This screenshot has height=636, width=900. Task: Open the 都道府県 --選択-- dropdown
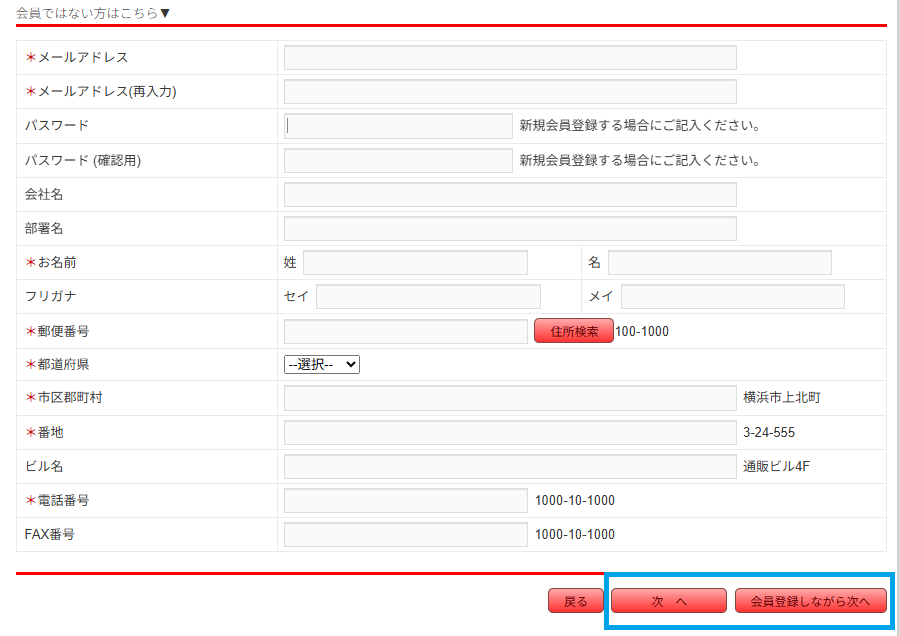click(321, 364)
